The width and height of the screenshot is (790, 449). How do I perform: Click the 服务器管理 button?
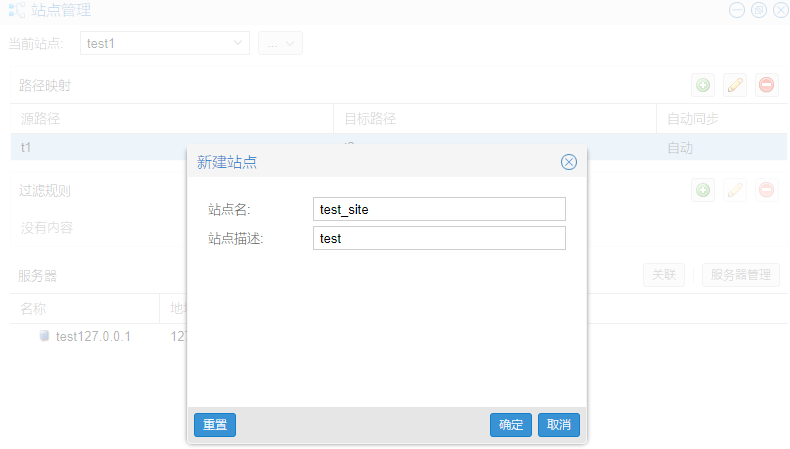click(739, 274)
